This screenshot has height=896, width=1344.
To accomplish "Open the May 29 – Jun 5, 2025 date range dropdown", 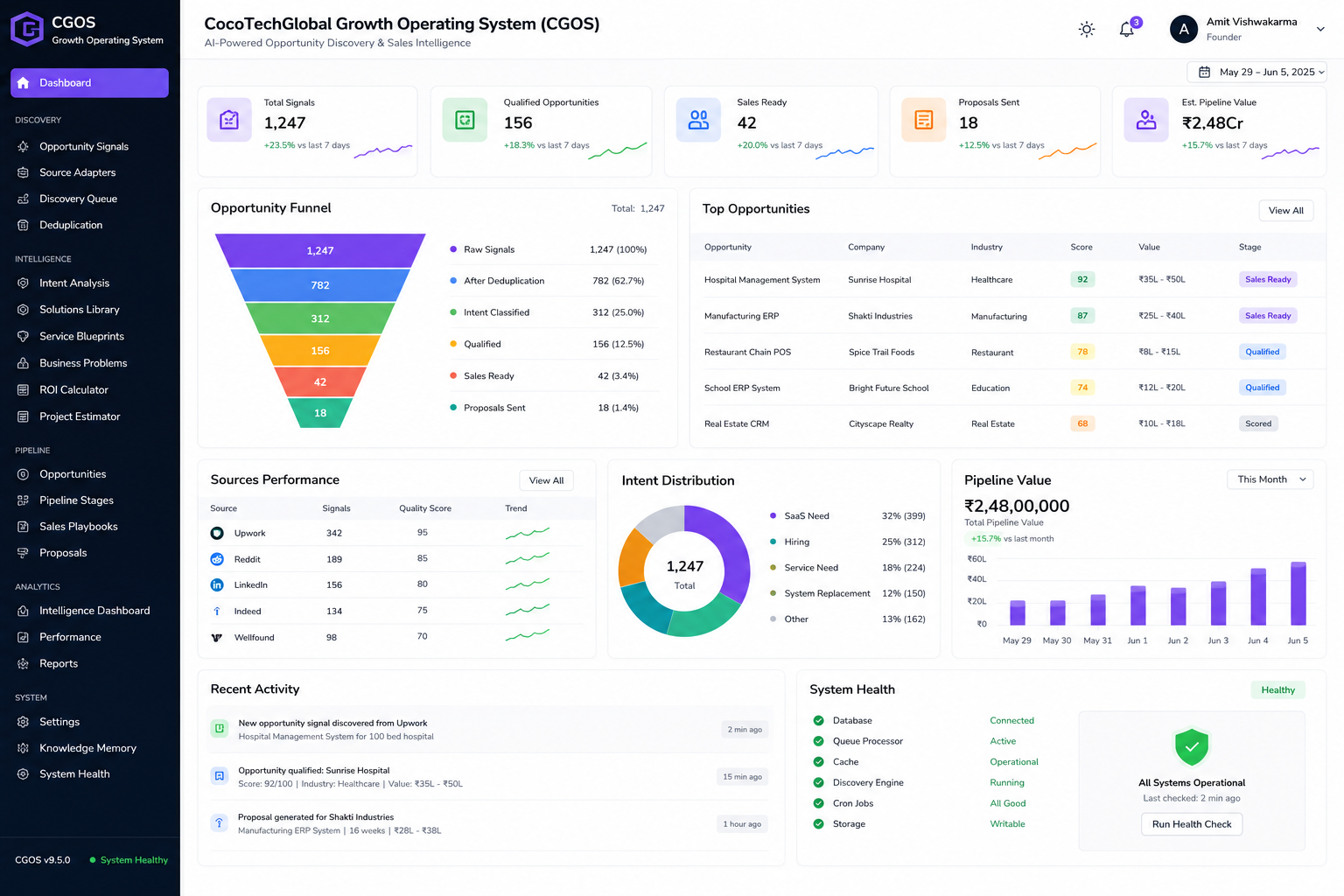I will 1256,72.
